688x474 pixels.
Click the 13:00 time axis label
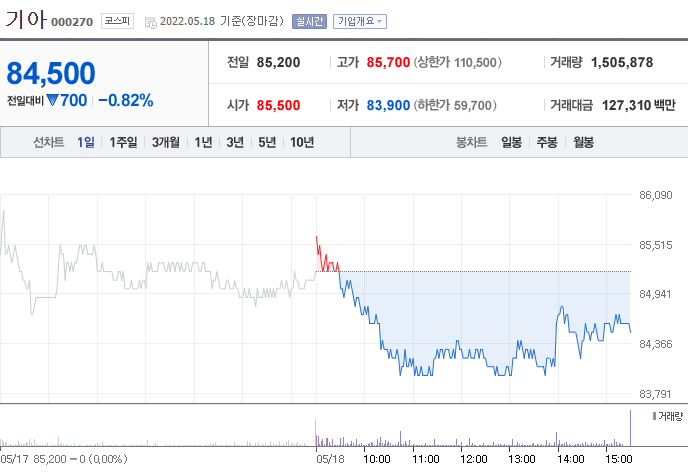(522, 459)
